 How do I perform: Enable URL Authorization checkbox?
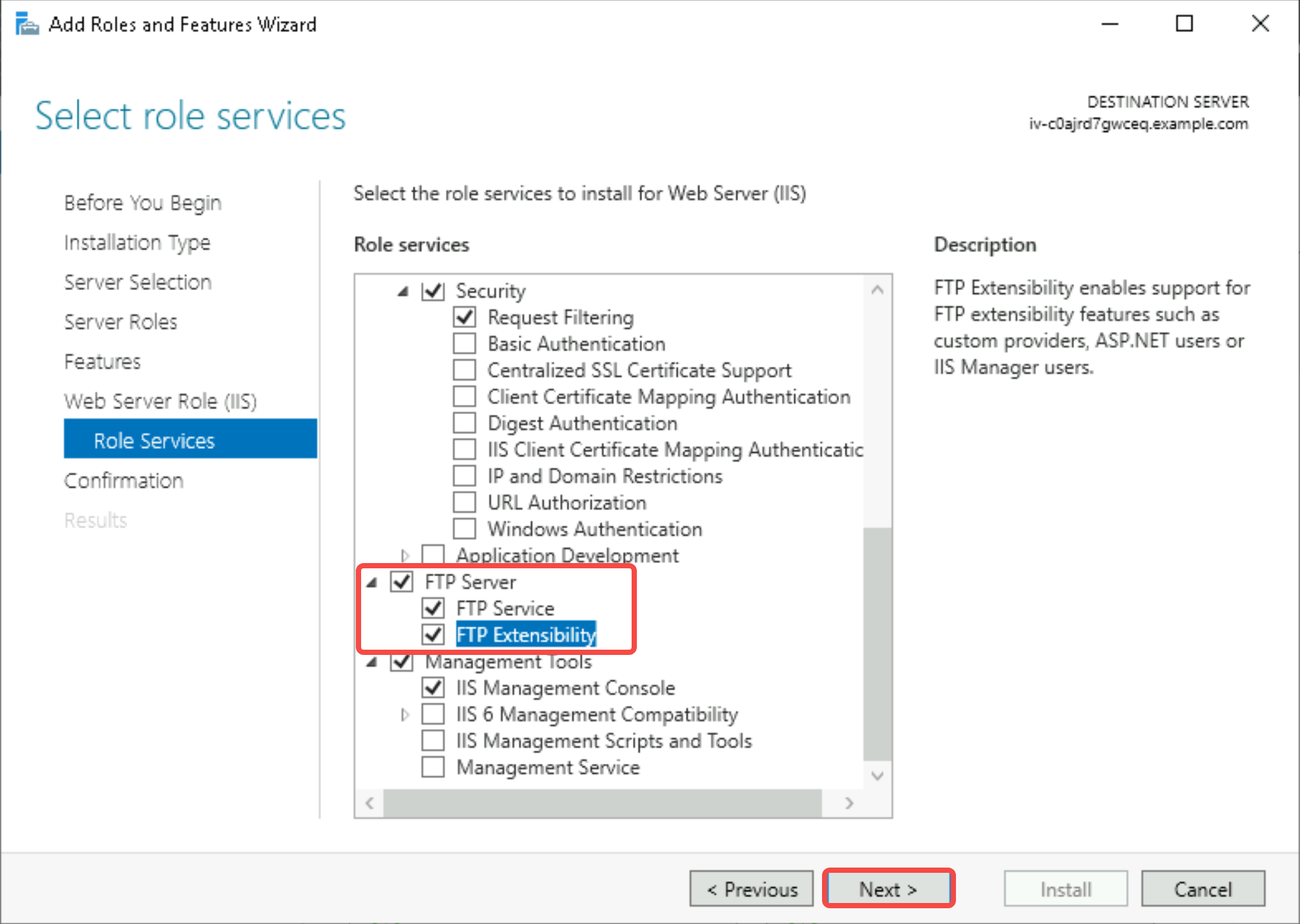tap(465, 503)
